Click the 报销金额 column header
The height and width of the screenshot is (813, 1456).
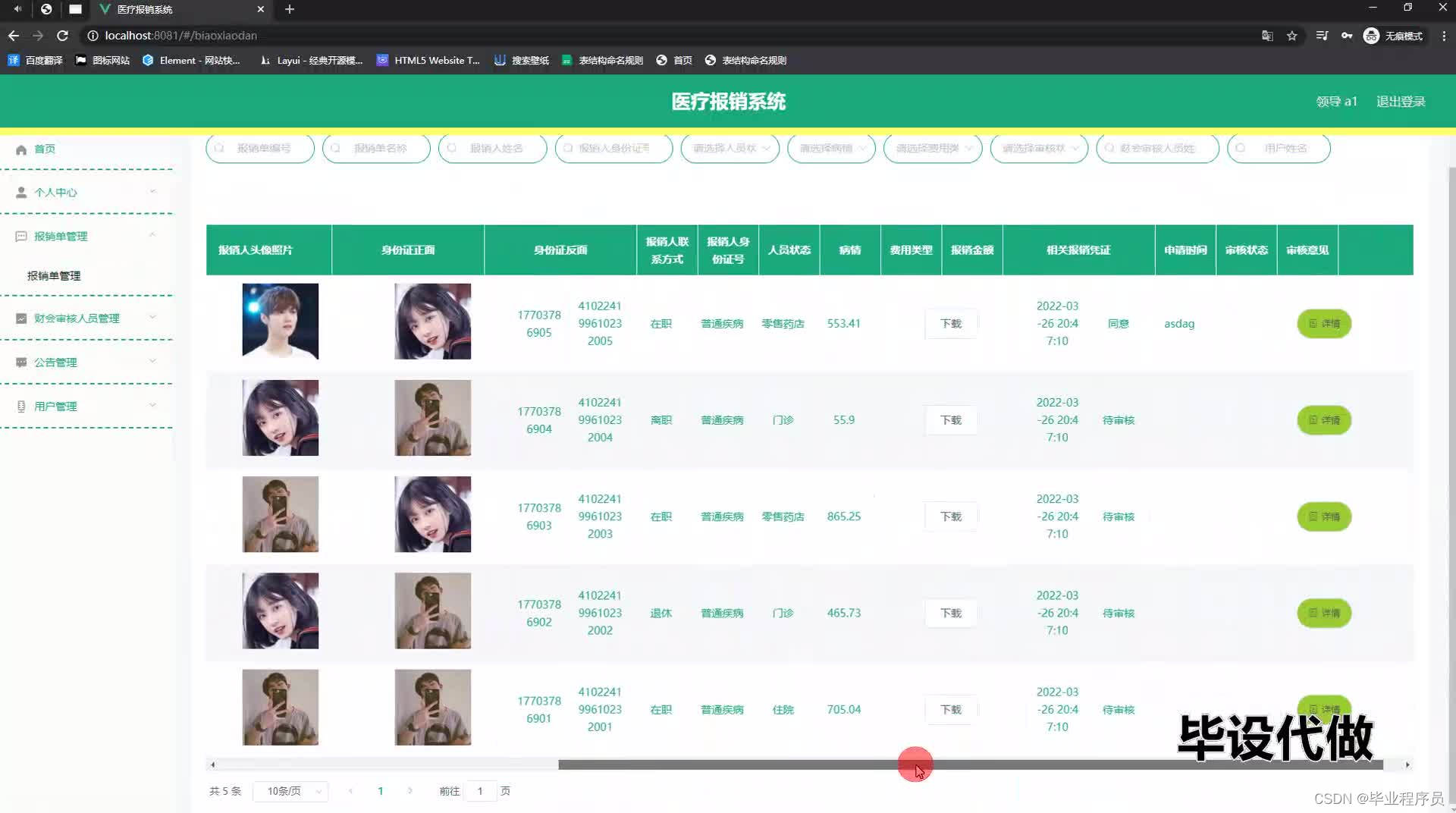pyautogui.click(x=972, y=250)
